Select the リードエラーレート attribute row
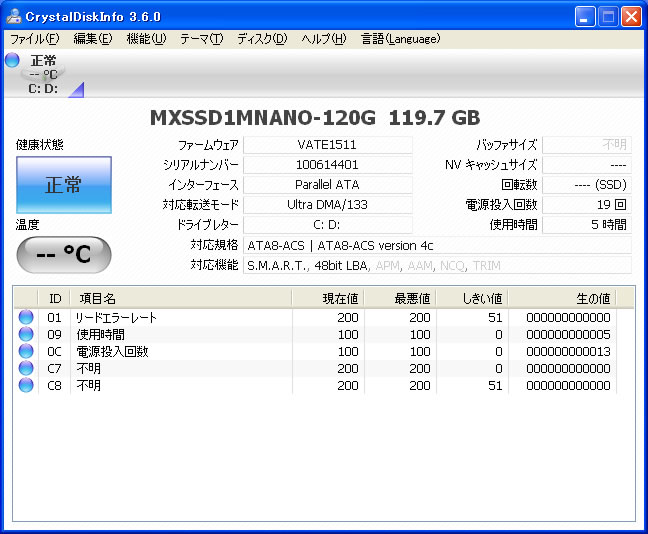This screenshot has width=648, height=534. pyautogui.click(x=315, y=317)
